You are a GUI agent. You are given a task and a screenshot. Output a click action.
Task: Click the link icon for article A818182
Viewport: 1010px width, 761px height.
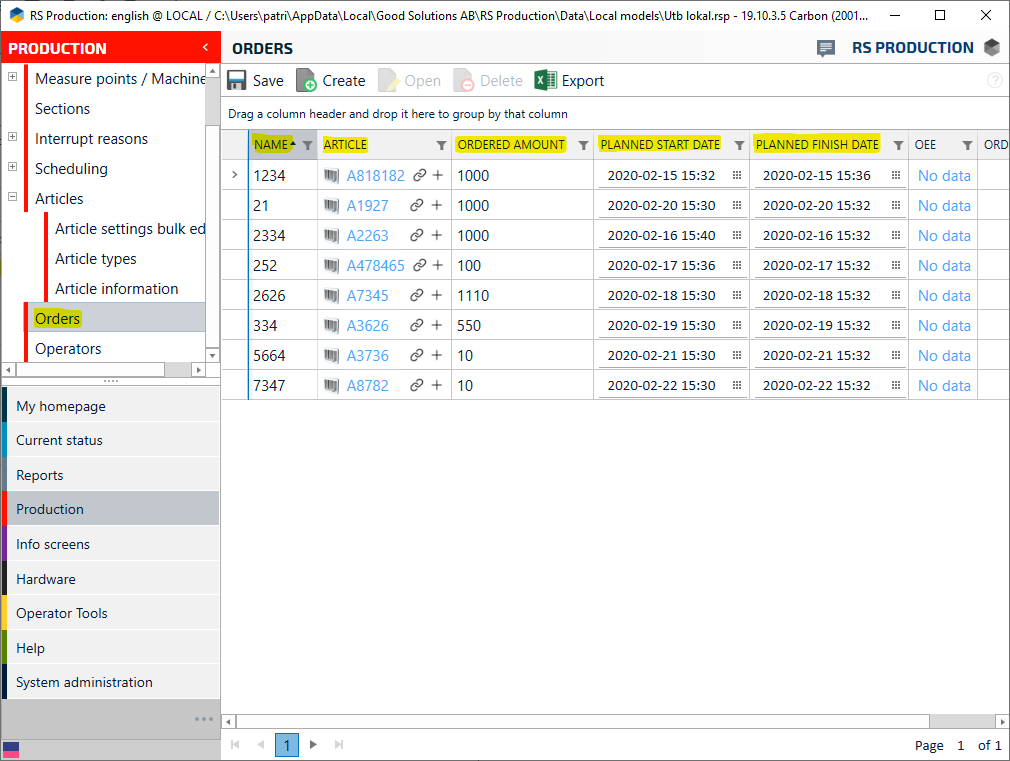coord(420,175)
